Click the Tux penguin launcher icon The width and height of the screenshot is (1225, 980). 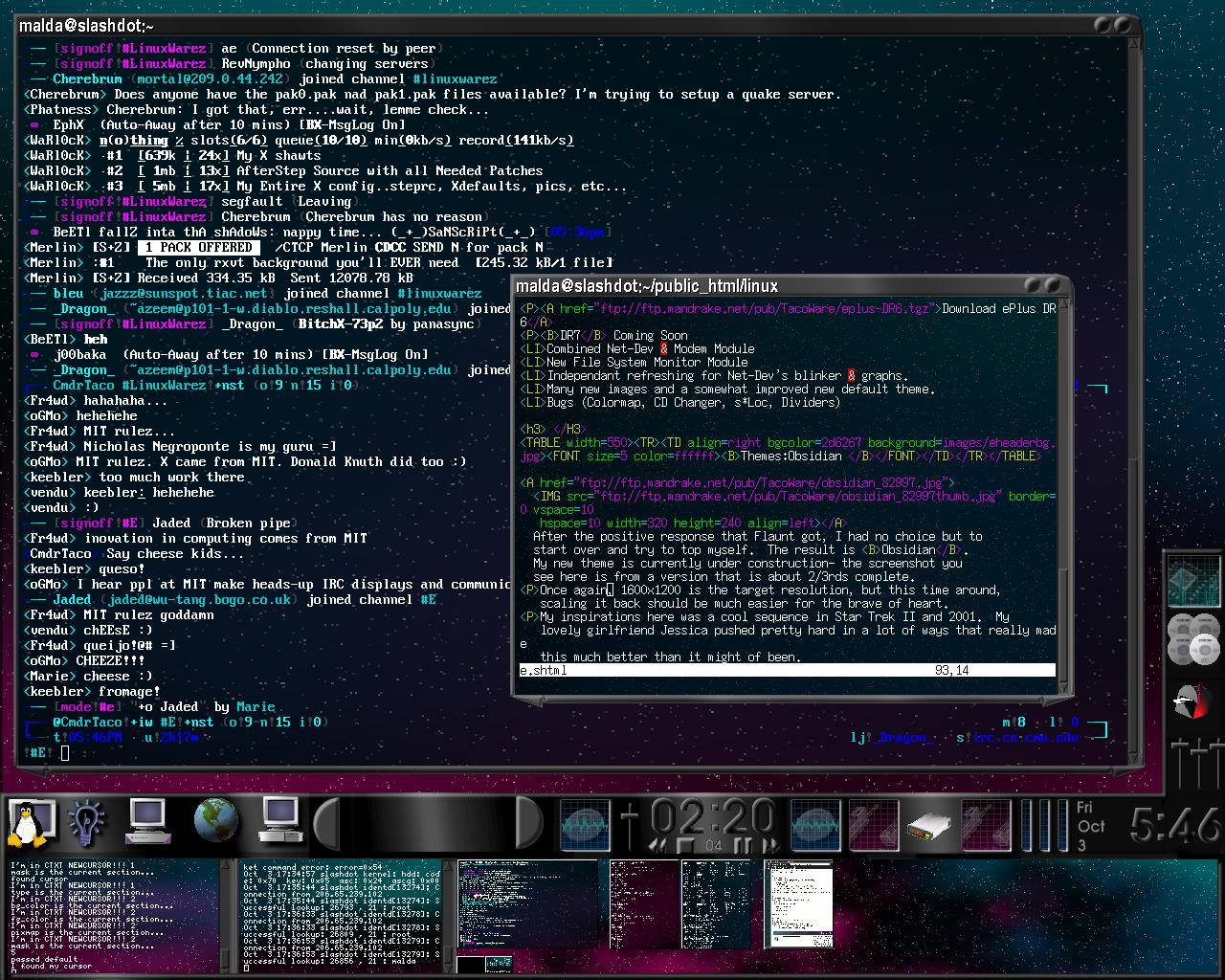pyautogui.click(x=29, y=823)
